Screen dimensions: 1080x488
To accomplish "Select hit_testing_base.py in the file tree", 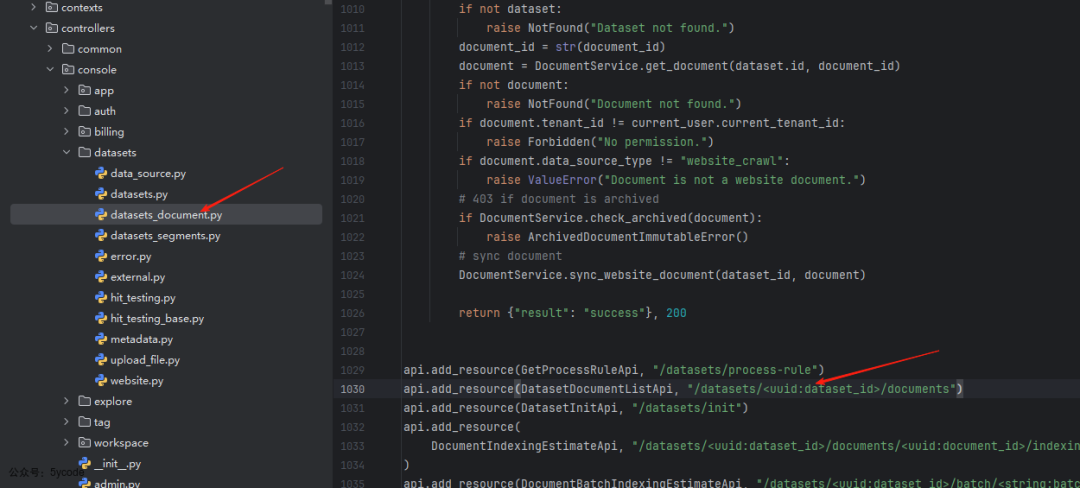I will coord(157,318).
